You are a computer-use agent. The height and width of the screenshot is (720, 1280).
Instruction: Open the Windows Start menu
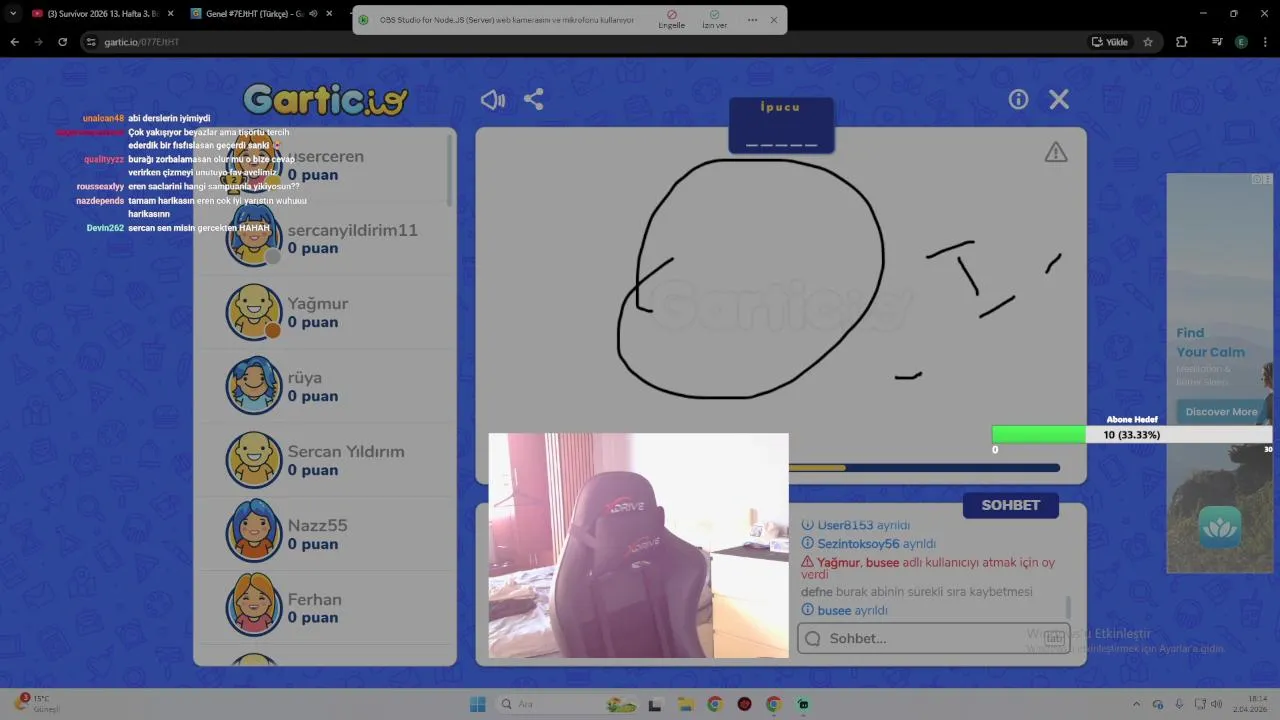[x=477, y=704]
